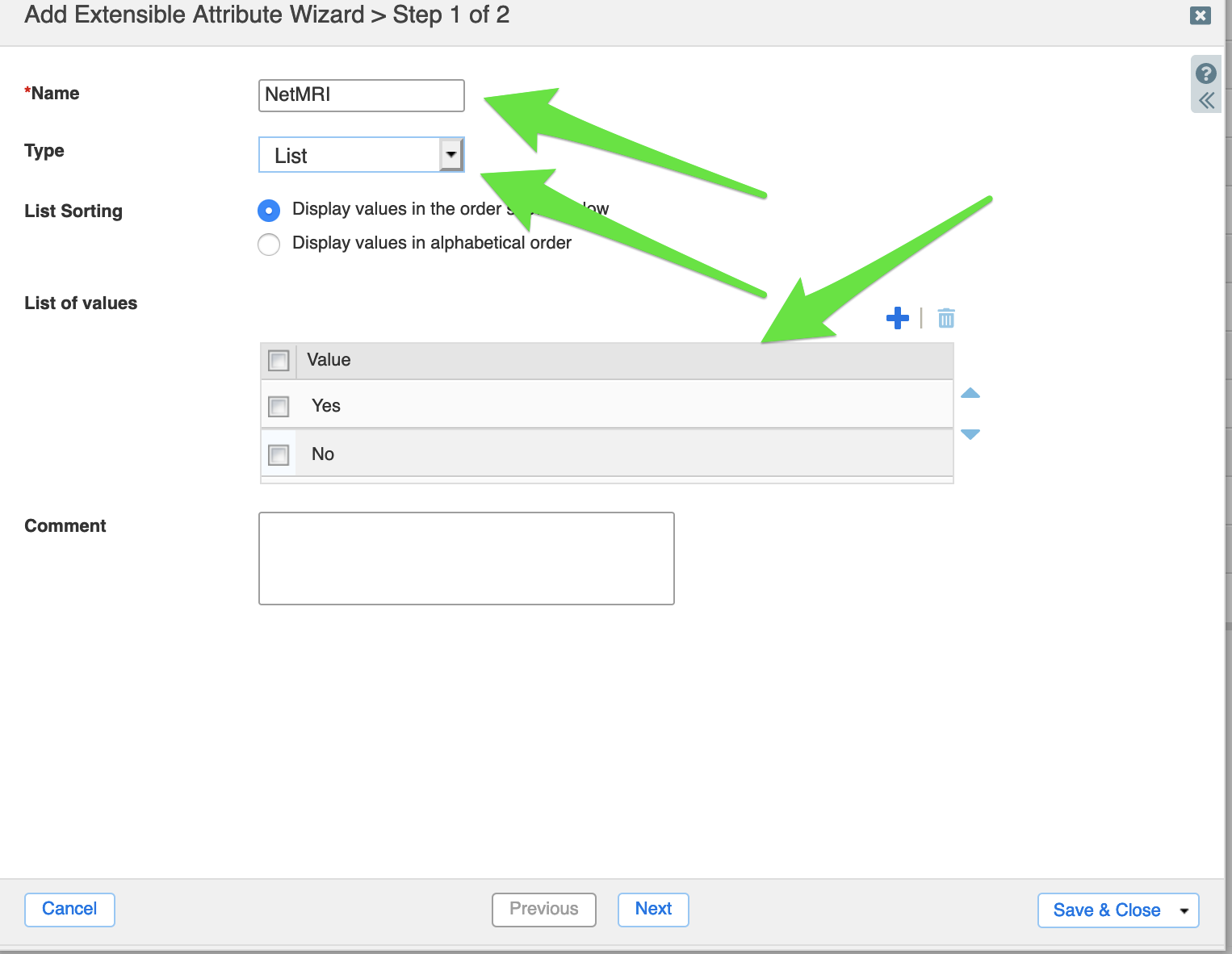Open the Type dropdown list
1232x954 pixels.
pyautogui.click(x=450, y=154)
